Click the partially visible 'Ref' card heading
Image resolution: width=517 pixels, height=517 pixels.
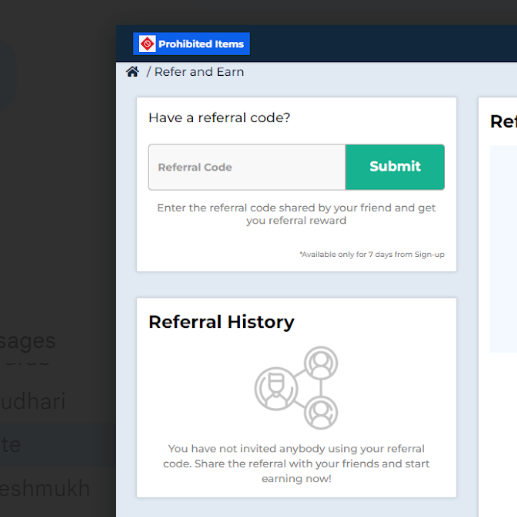[x=503, y=121]
